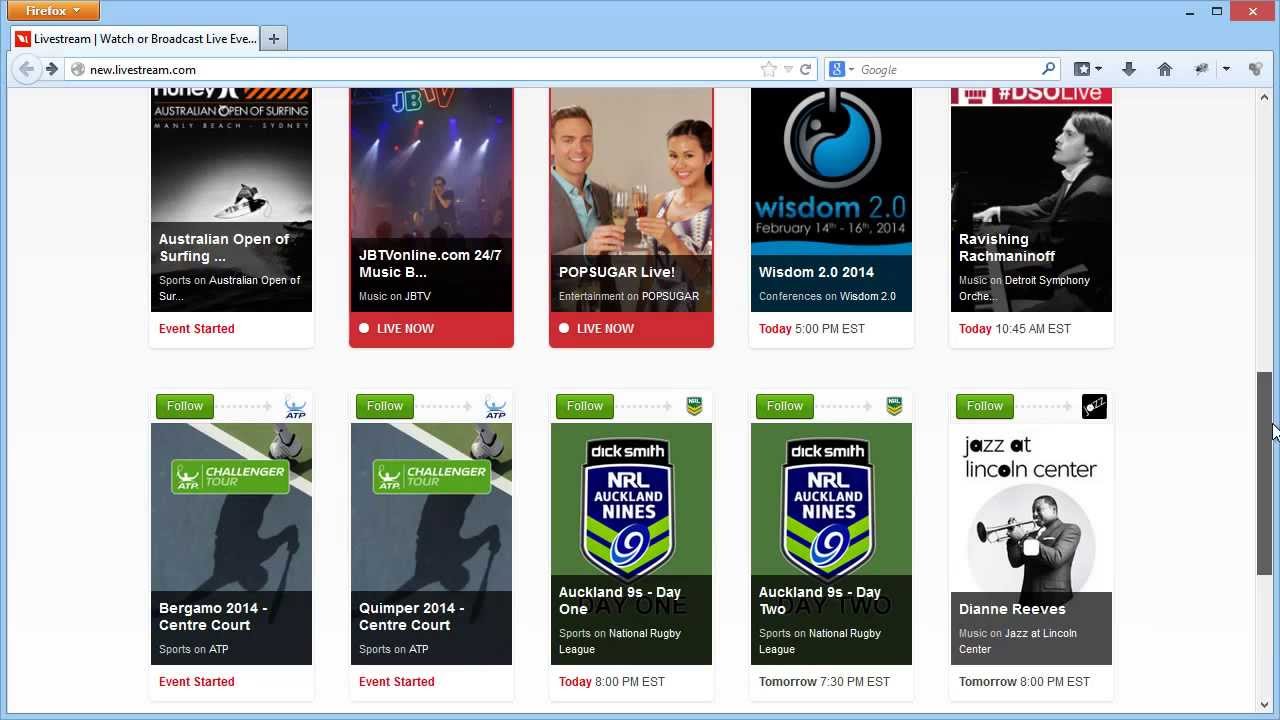The image size is (1280, 720).
Task: Click the vertical page scrollbar thumb
Action: 1264,473
